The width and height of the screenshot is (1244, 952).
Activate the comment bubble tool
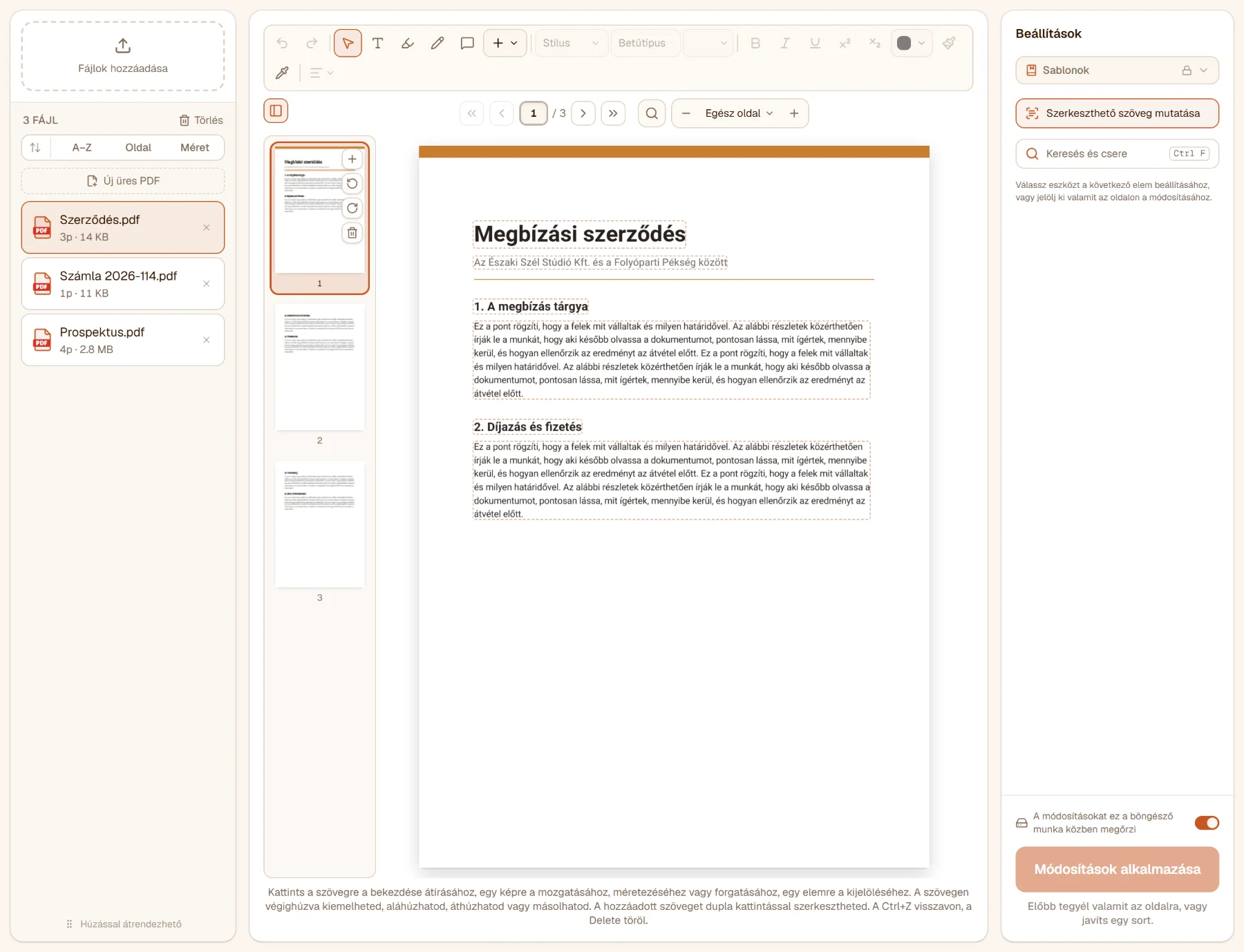tap(467, 43)
